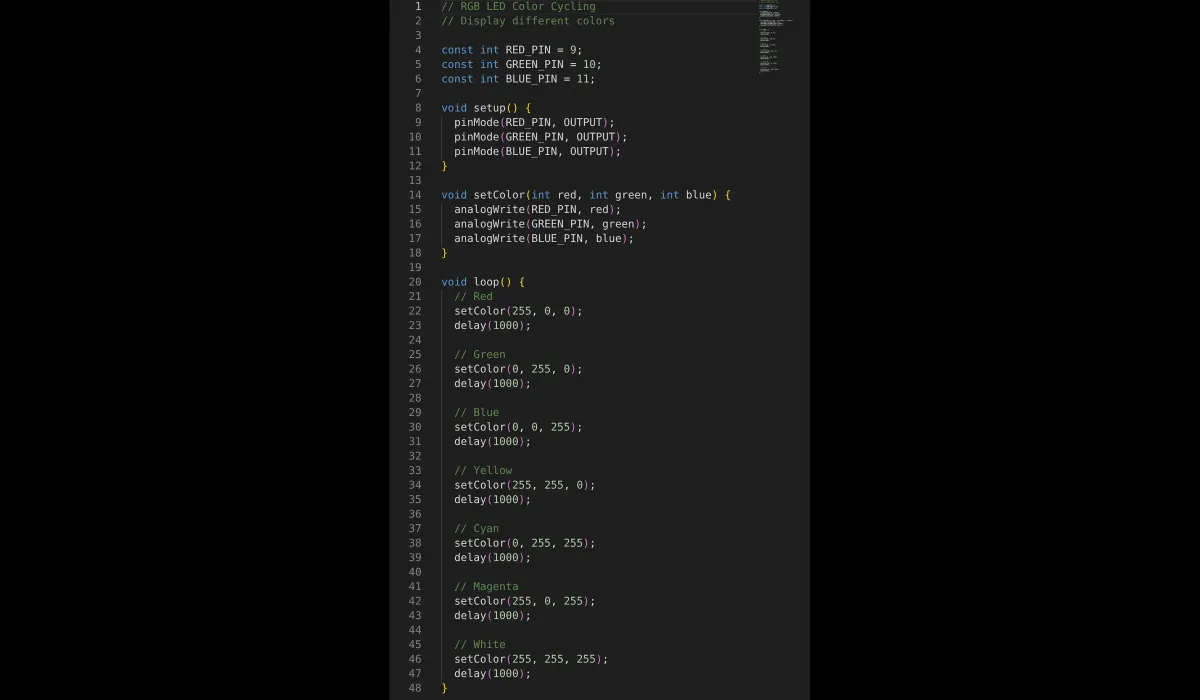Image resolution: width=1200 pixels, height=700 pixels.
Task: Click line number 48 in the gutter
Action: (415, 688)
